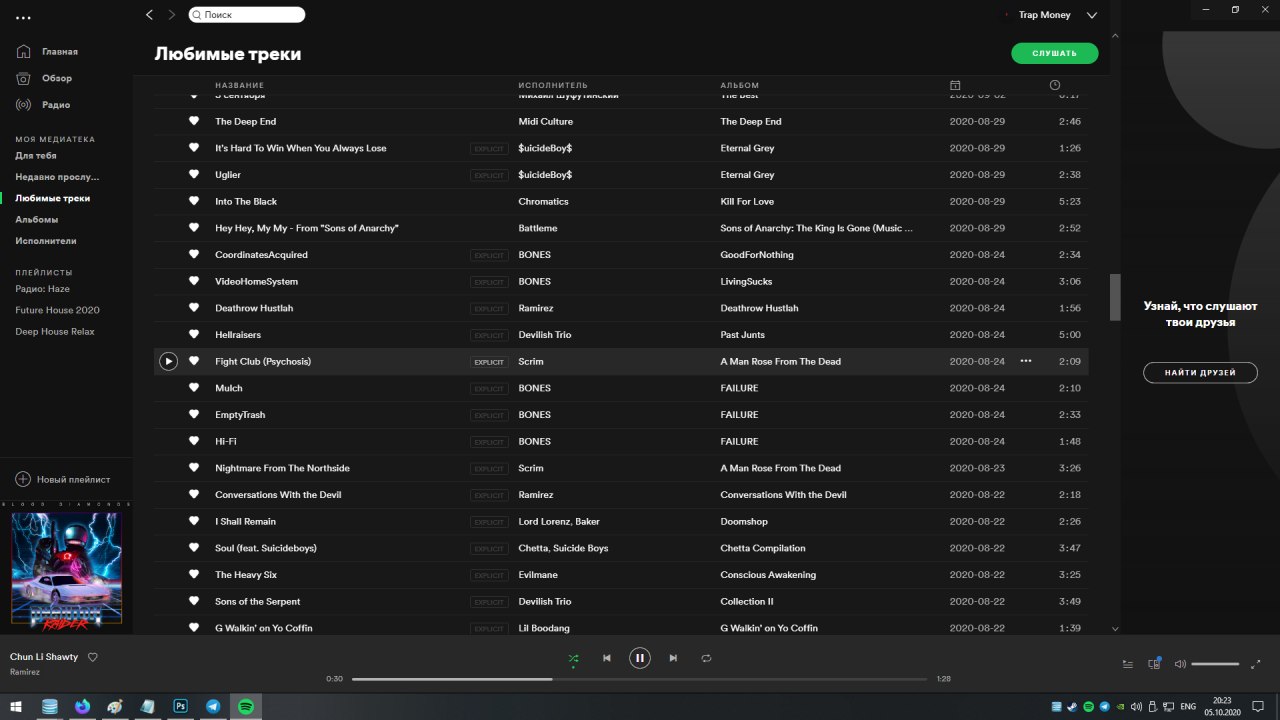Create a playlist with Новый плейлист

63,479
